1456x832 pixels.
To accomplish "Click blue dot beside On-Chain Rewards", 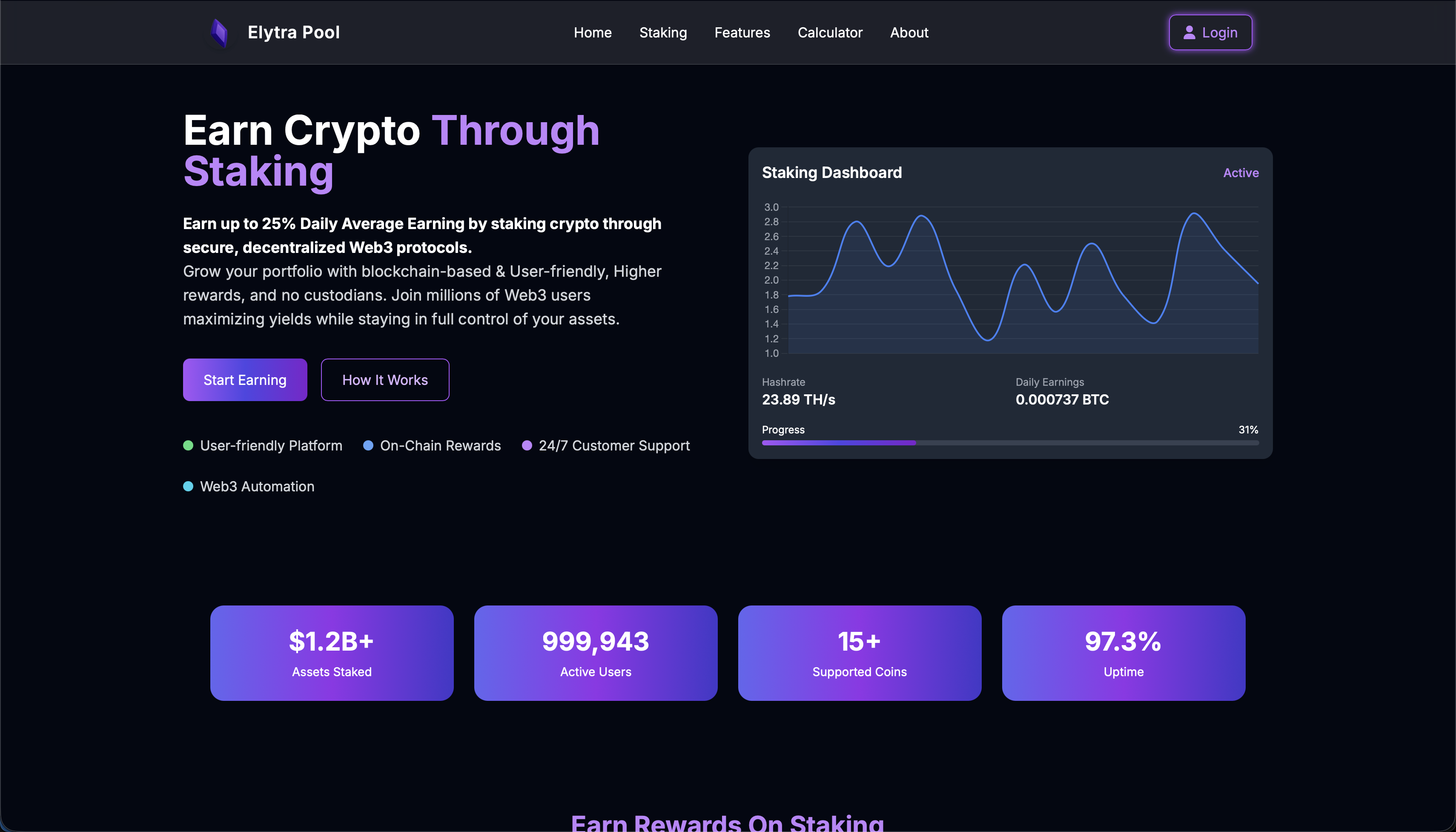I will click(x=368, y=446).
